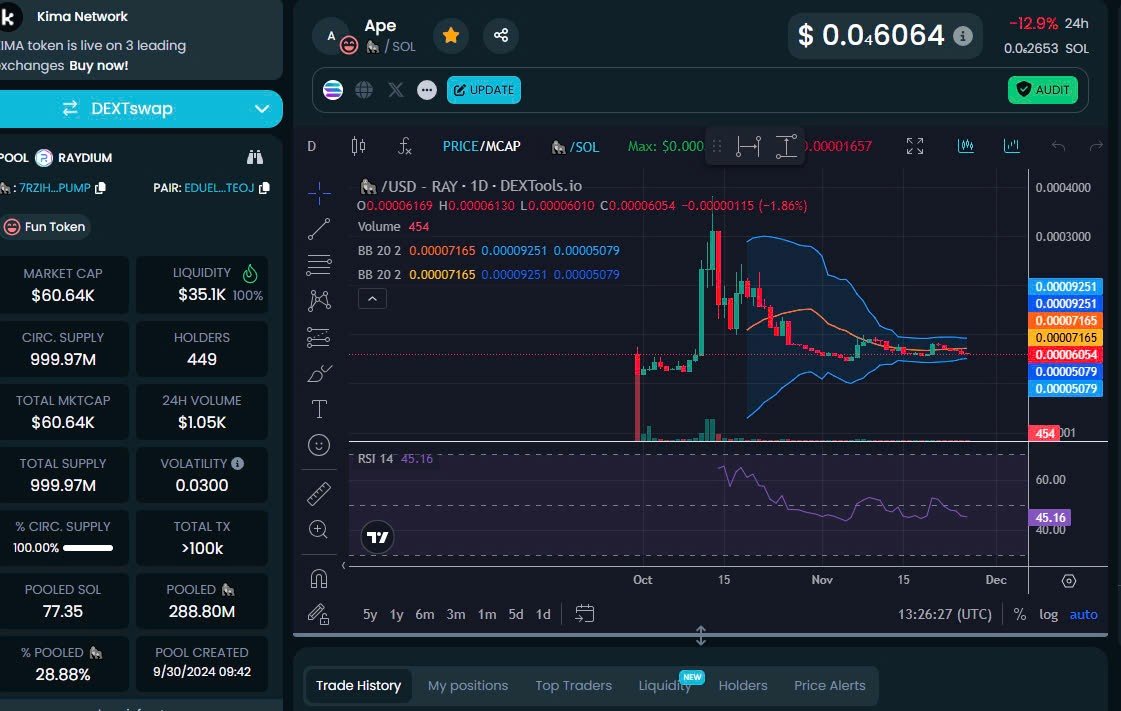1121x711 pixels.
Task: Select the trend line drawing tool
Action: (x=319, y=229)
